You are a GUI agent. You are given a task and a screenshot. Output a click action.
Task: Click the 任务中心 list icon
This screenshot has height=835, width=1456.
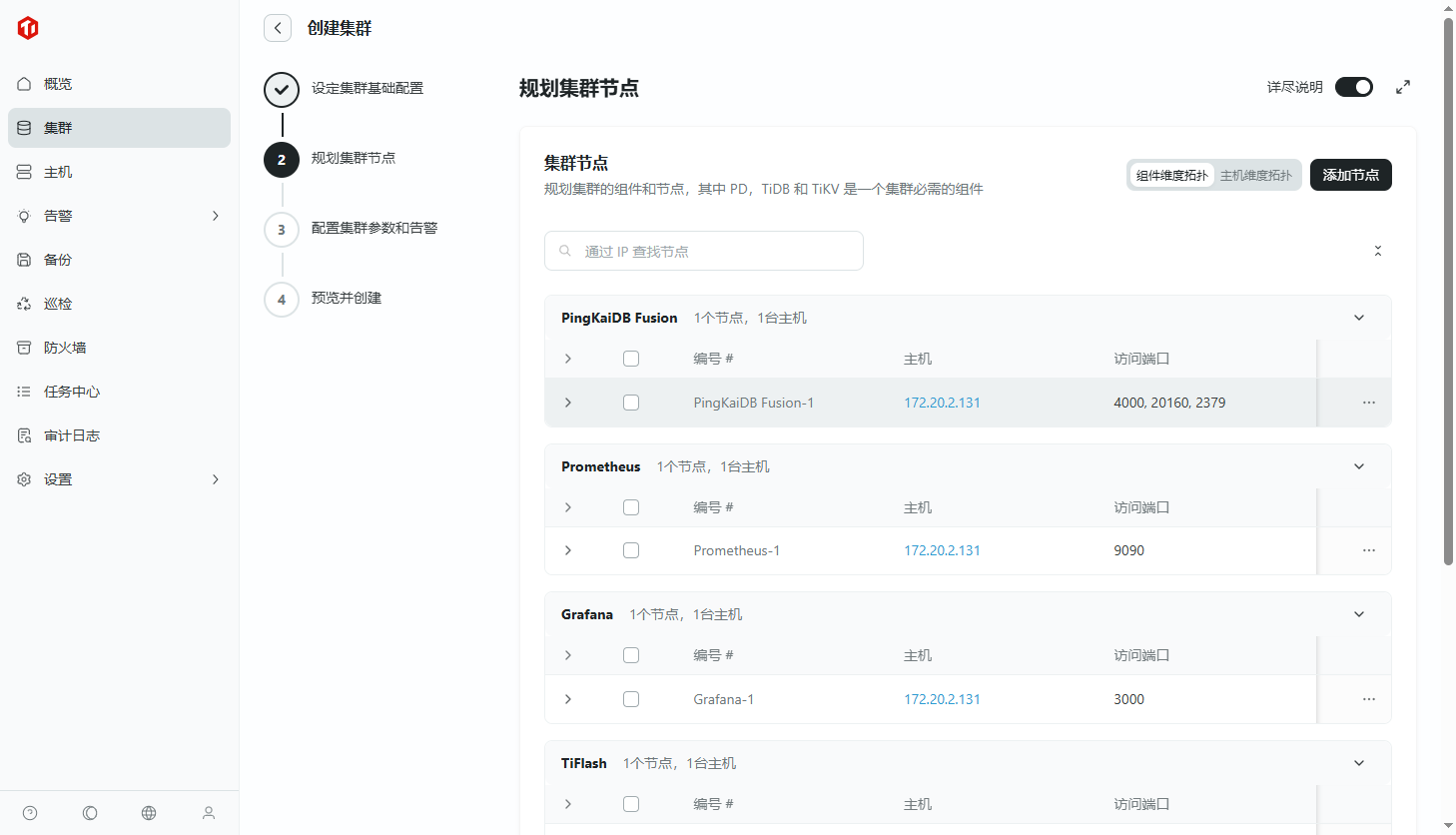click(24, 392)
